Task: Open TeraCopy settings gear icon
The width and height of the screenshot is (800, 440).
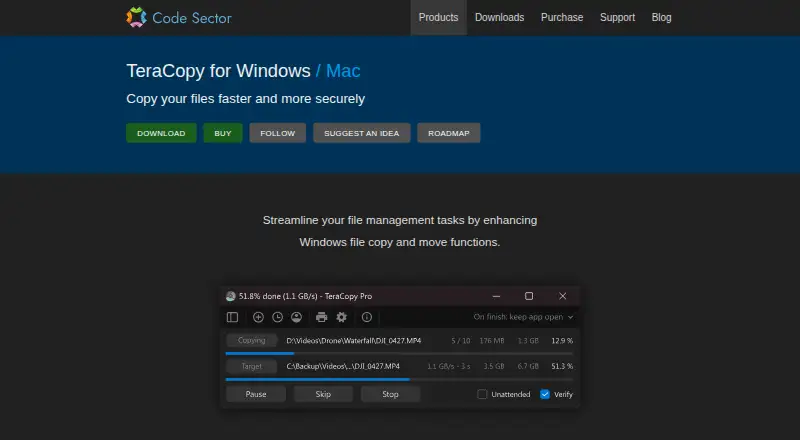Action: [341, 317]
